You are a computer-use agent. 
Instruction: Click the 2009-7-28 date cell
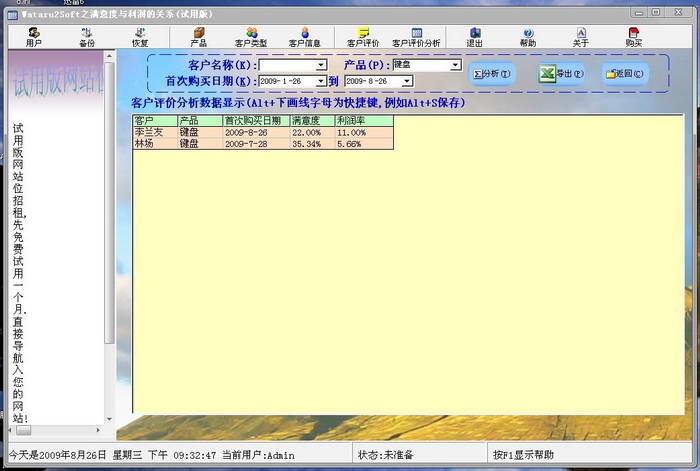point(256,143)
